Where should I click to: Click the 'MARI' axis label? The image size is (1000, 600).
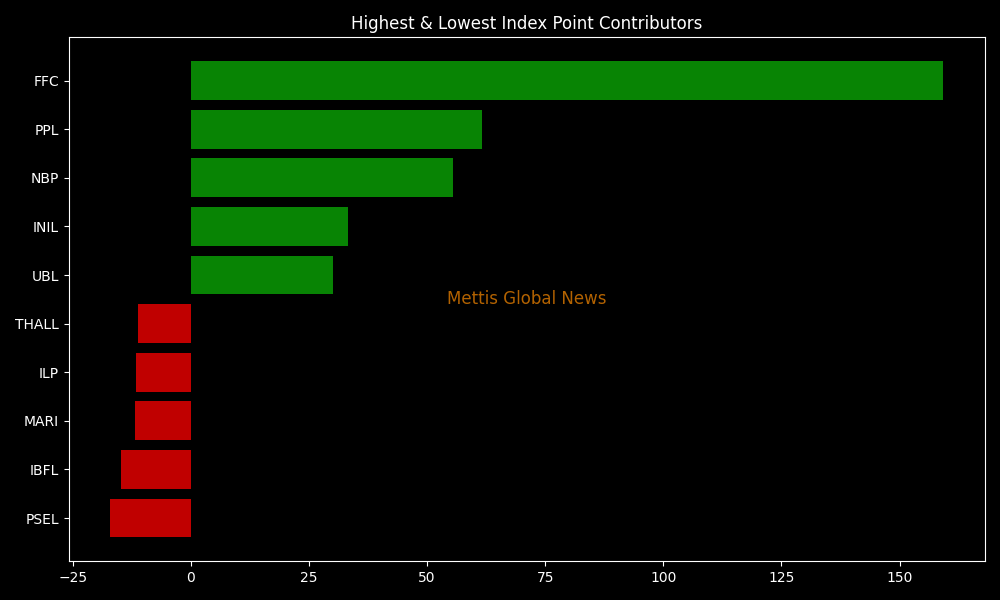click(41, 421)
